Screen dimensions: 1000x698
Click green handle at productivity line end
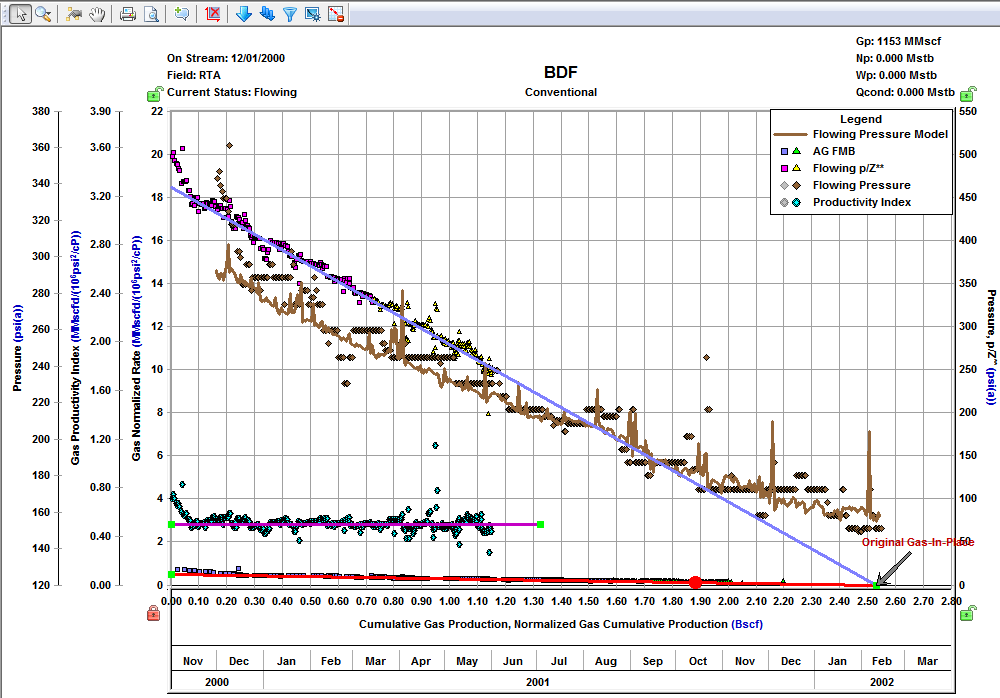[540, 524]
